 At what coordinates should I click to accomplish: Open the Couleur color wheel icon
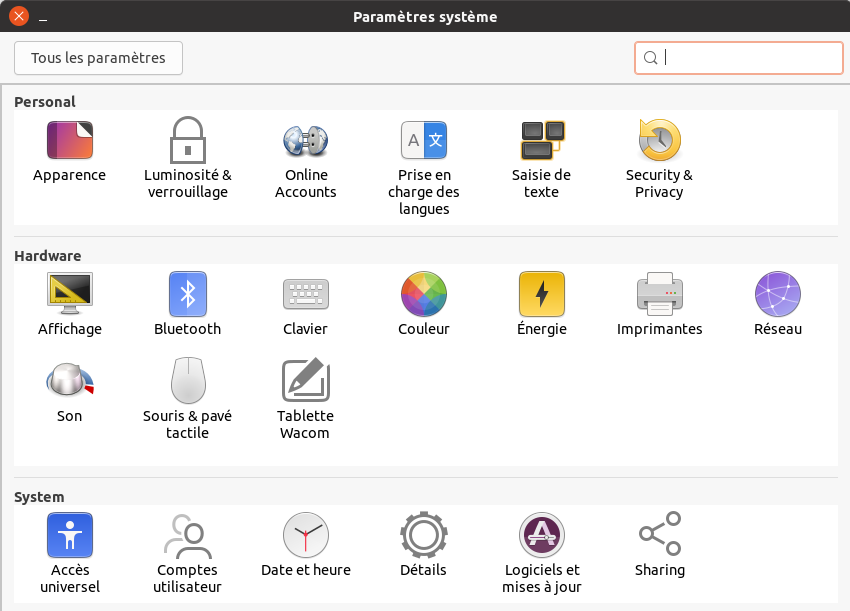pyautogui.click(x=423, y=294)
